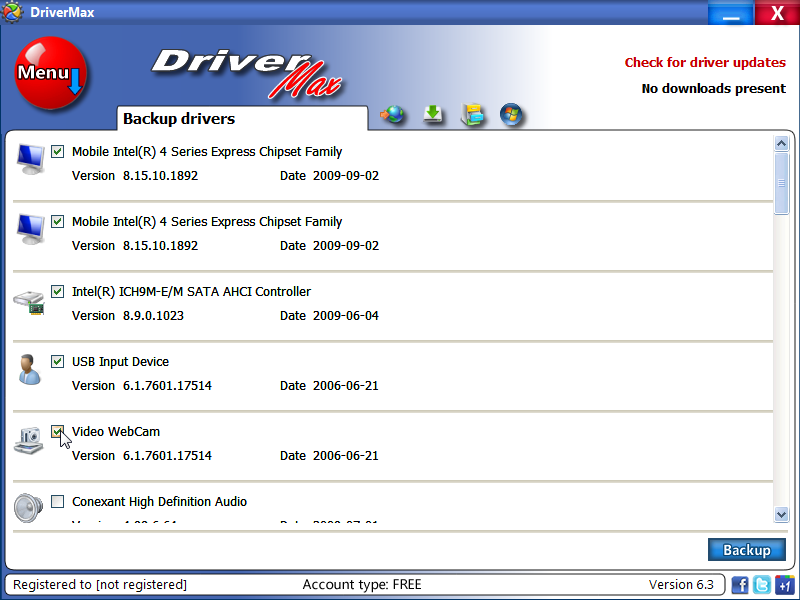Select the Backup drivers tab
The height and width of the screenshot is (600, 800).
tap(180, 117)
